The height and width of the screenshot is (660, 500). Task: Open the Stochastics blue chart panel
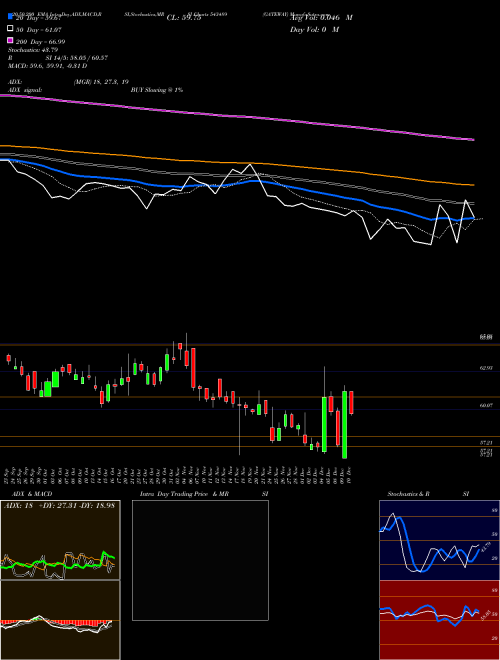[439, 540]
